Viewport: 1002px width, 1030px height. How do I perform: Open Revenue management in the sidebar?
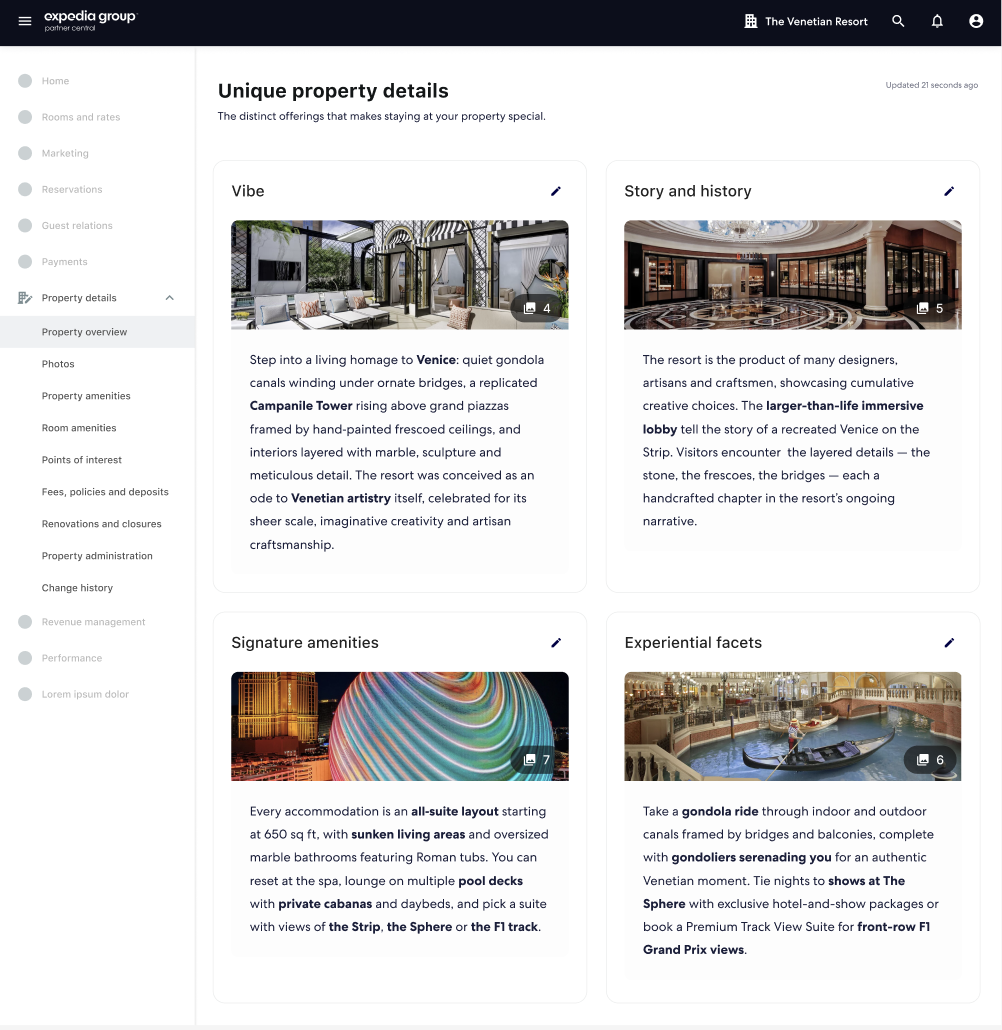click(x=93, y=622)
